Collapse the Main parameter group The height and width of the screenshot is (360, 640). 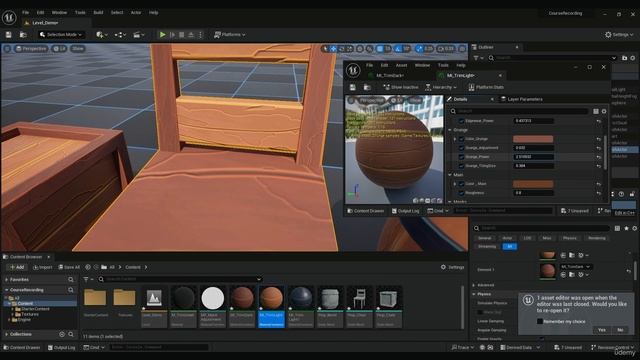(x=450, y=175)
